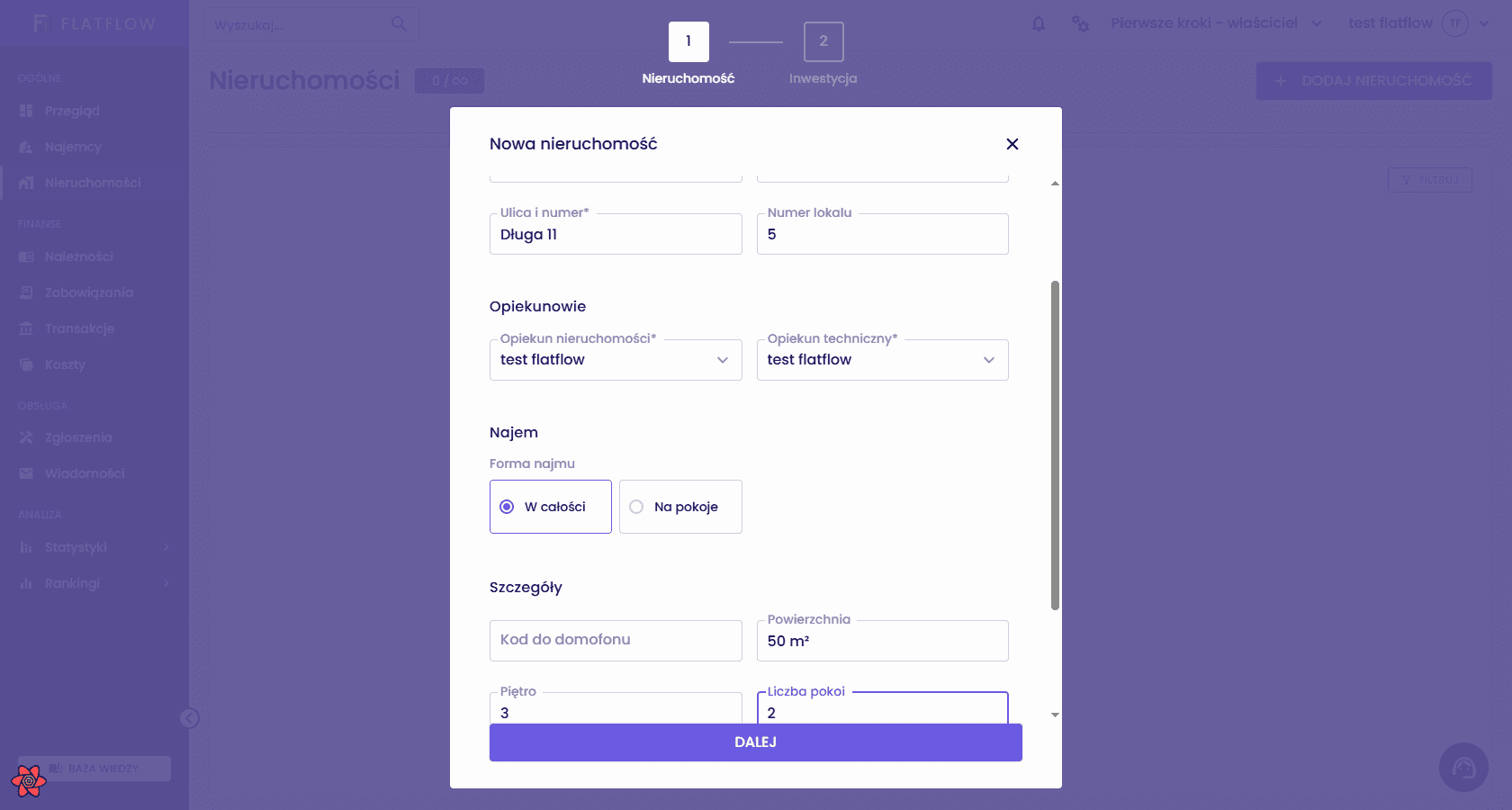
Task: Click the Najemcy sidebar icon
Action: [26, 147]
